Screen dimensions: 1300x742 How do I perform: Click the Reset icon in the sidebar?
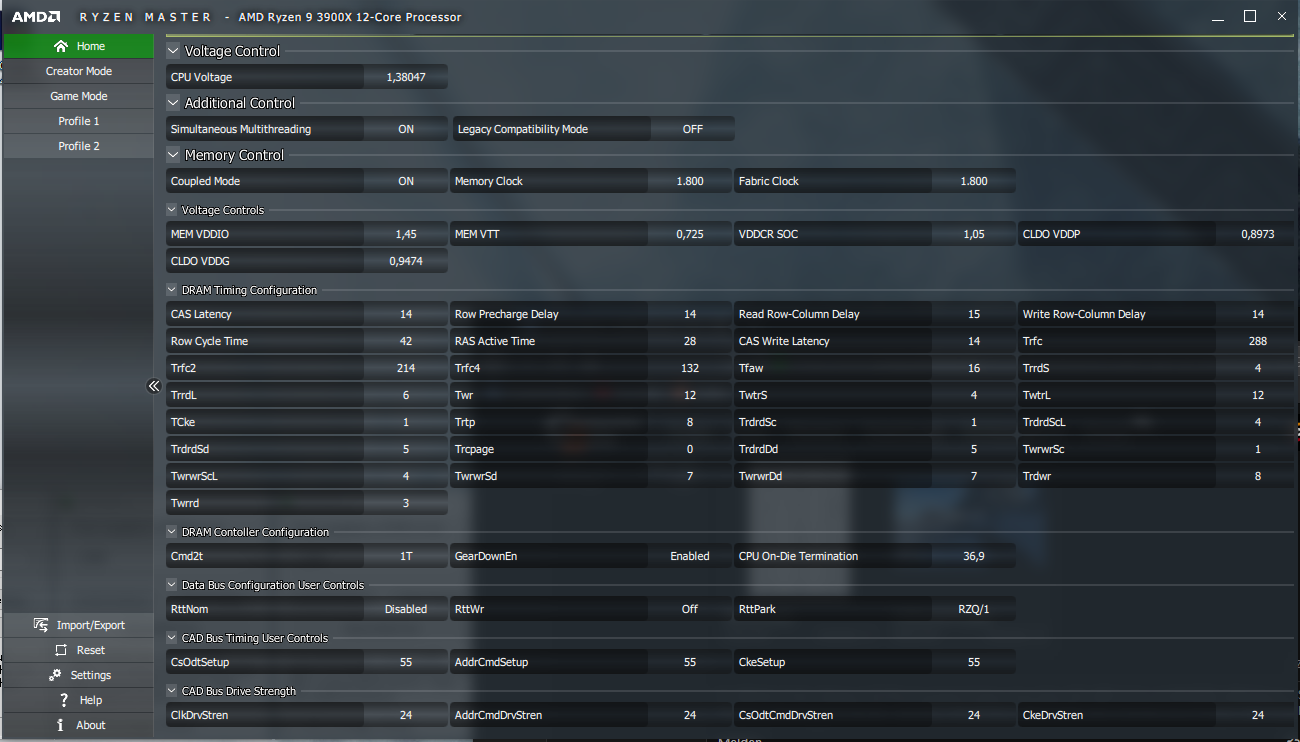pos(61,650)
